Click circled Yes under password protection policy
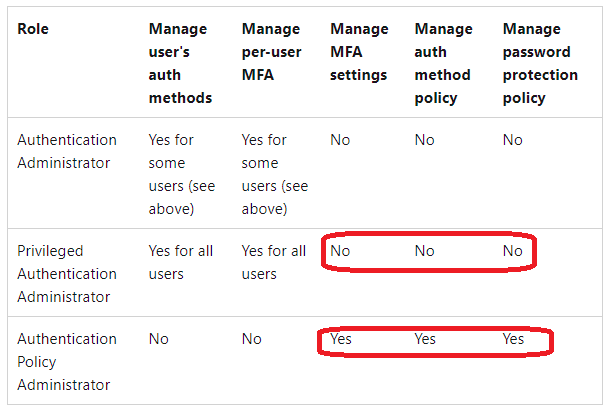The width and height of the screenshot is (608, 410). coord(513,339)
